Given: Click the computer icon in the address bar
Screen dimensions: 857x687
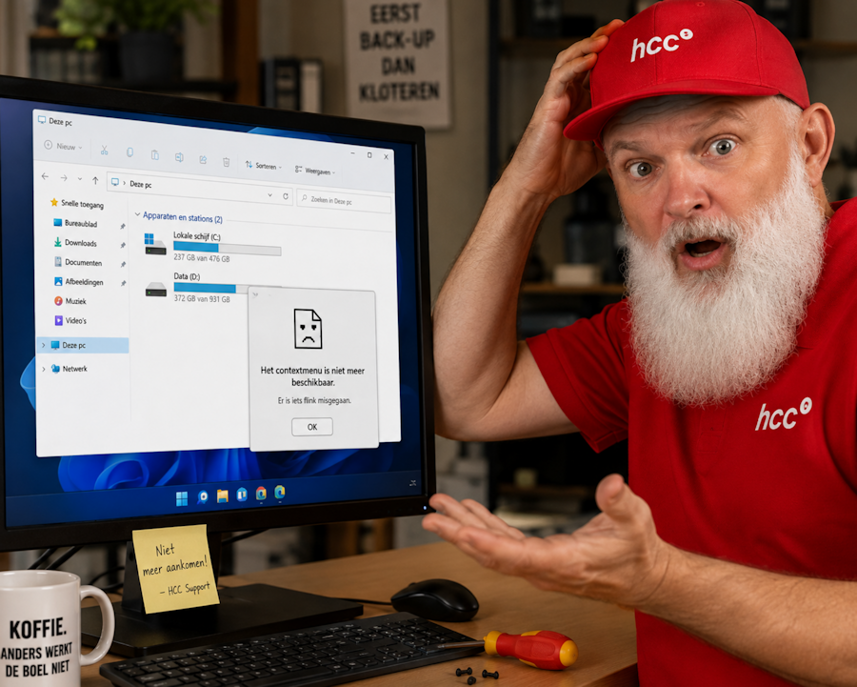Looking at the screenshot, I should coord(115,183).
